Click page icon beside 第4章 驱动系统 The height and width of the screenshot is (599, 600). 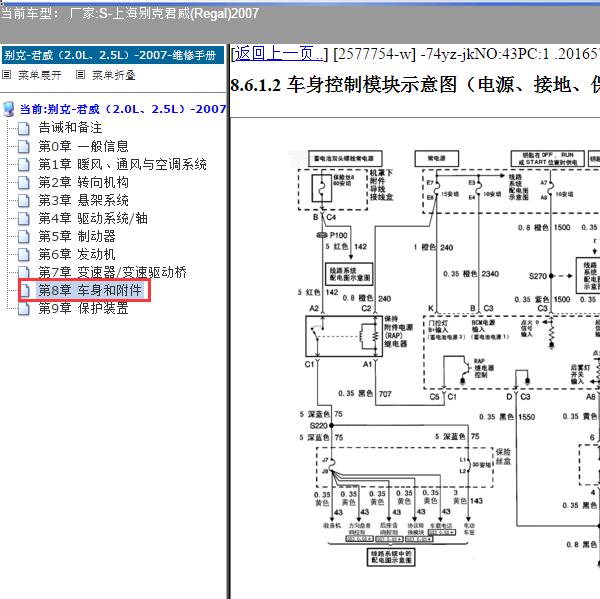pos(24,219)
